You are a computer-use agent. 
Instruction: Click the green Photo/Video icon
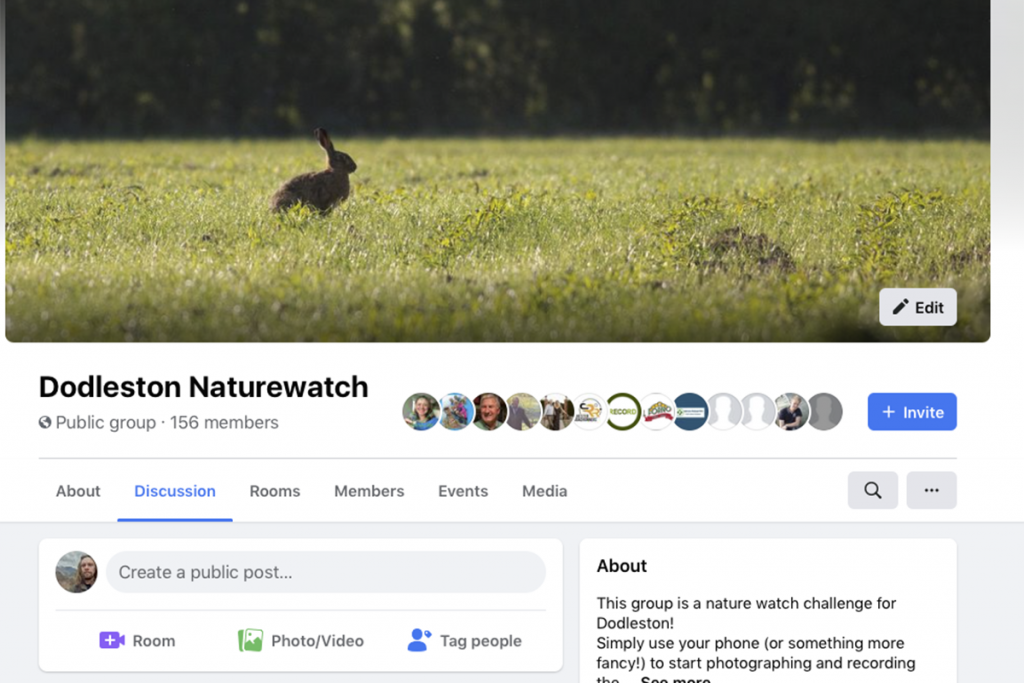pos(250,641)
